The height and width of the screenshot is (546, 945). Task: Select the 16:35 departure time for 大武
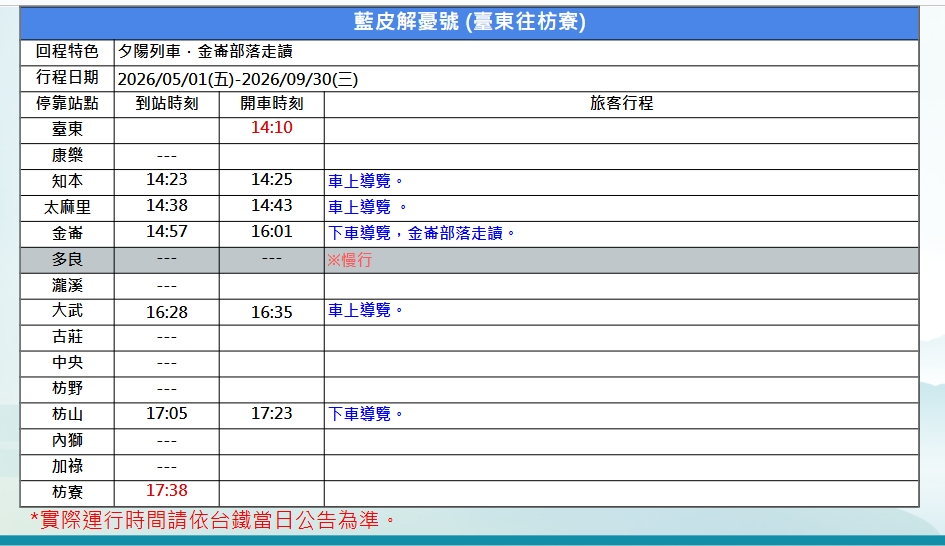(x=271, y=312)
